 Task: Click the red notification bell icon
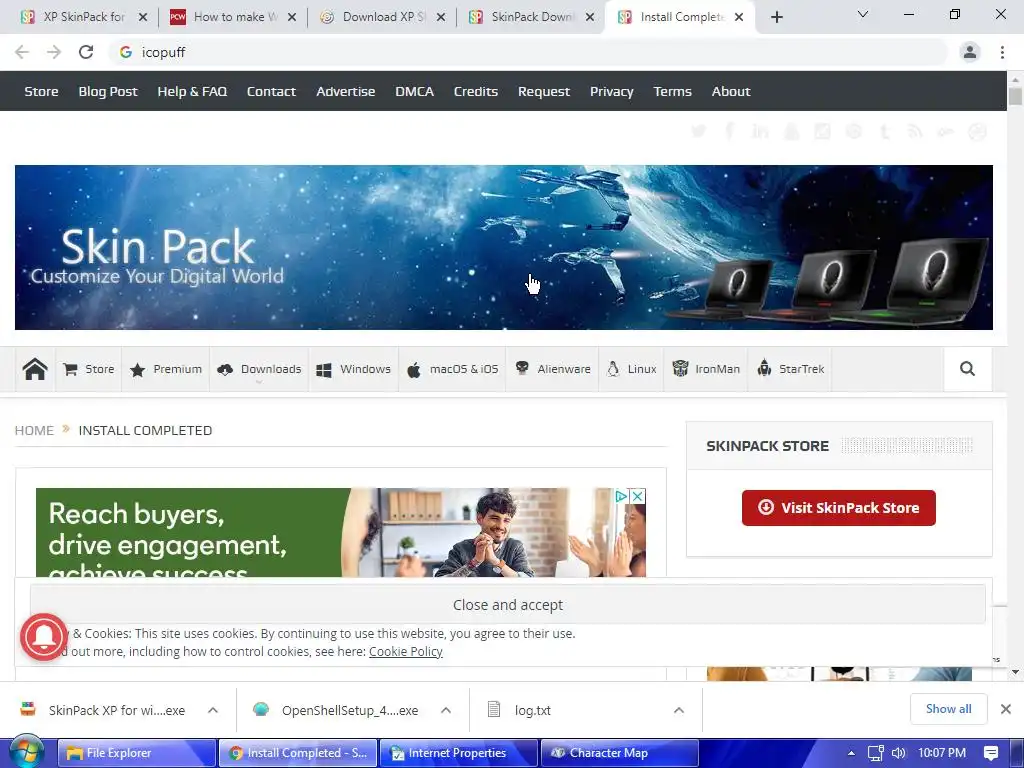[43, 637]
